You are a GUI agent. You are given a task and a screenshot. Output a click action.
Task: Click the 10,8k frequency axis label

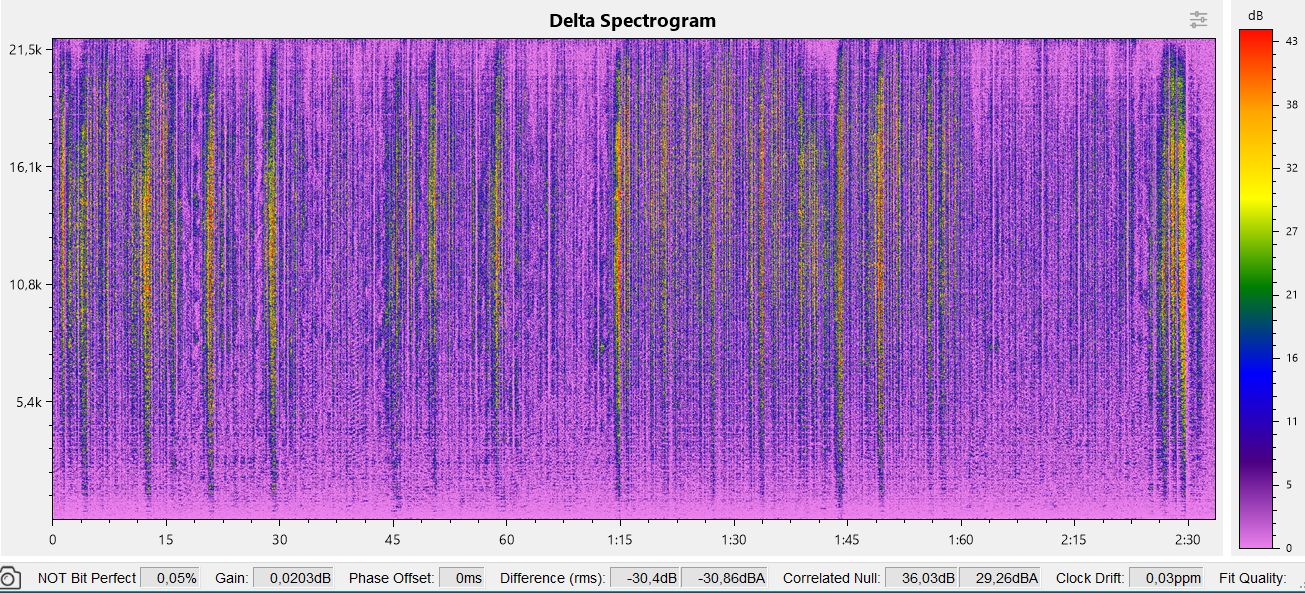tap(24, 284)
